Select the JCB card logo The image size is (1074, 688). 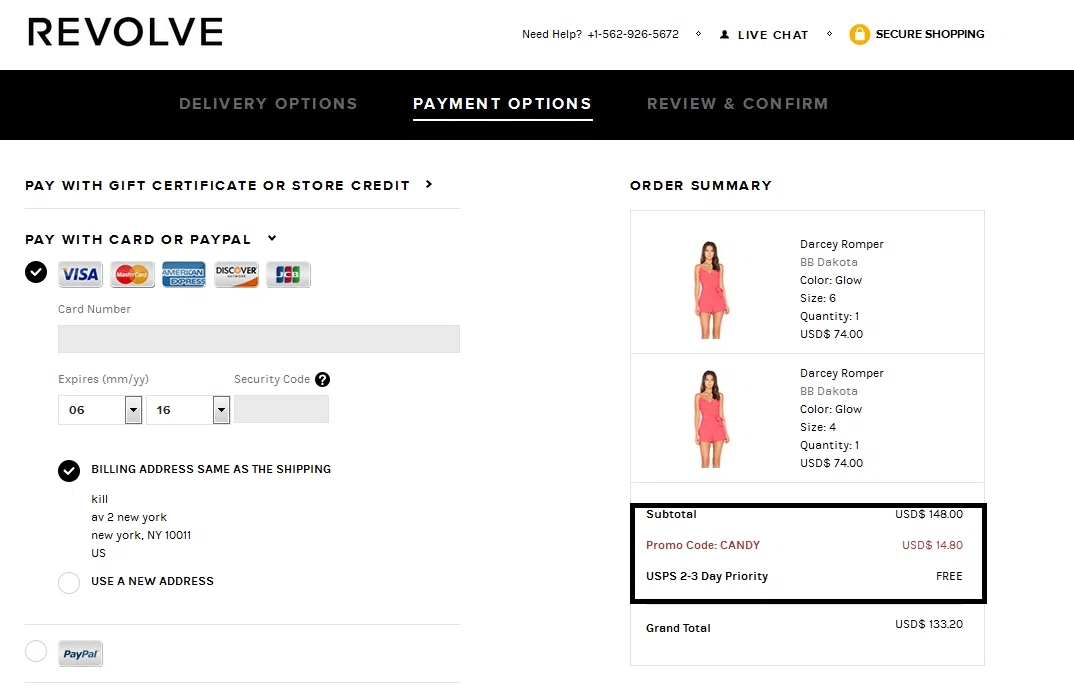288,274
